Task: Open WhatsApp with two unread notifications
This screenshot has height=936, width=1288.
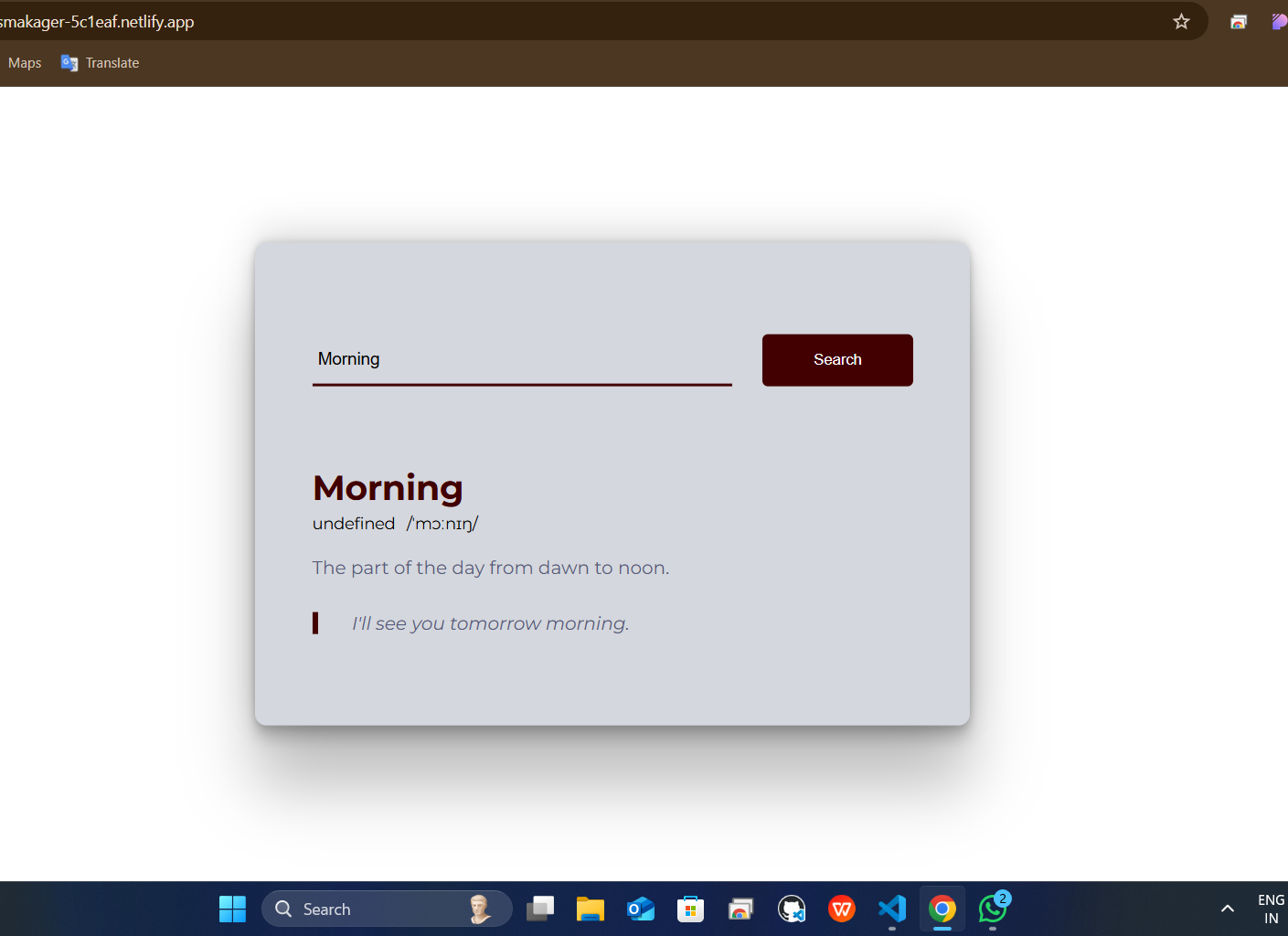Action: coord(993,909)
